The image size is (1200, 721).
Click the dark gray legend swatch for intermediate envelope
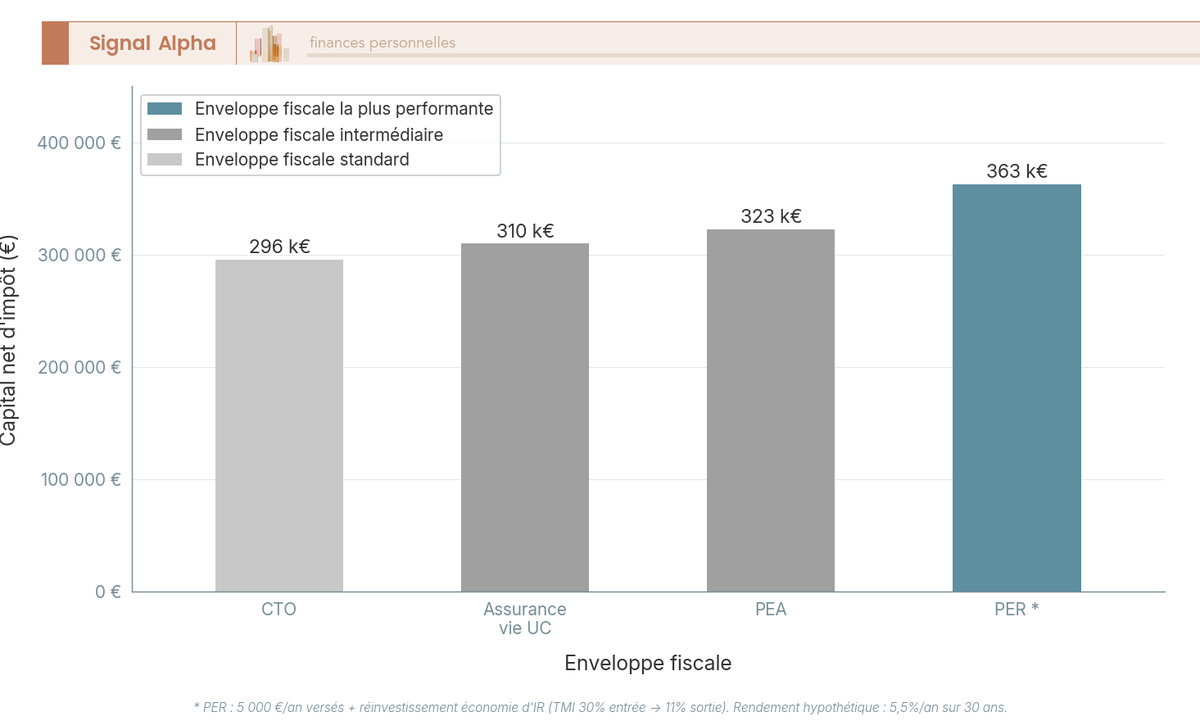tap(165, 134)
